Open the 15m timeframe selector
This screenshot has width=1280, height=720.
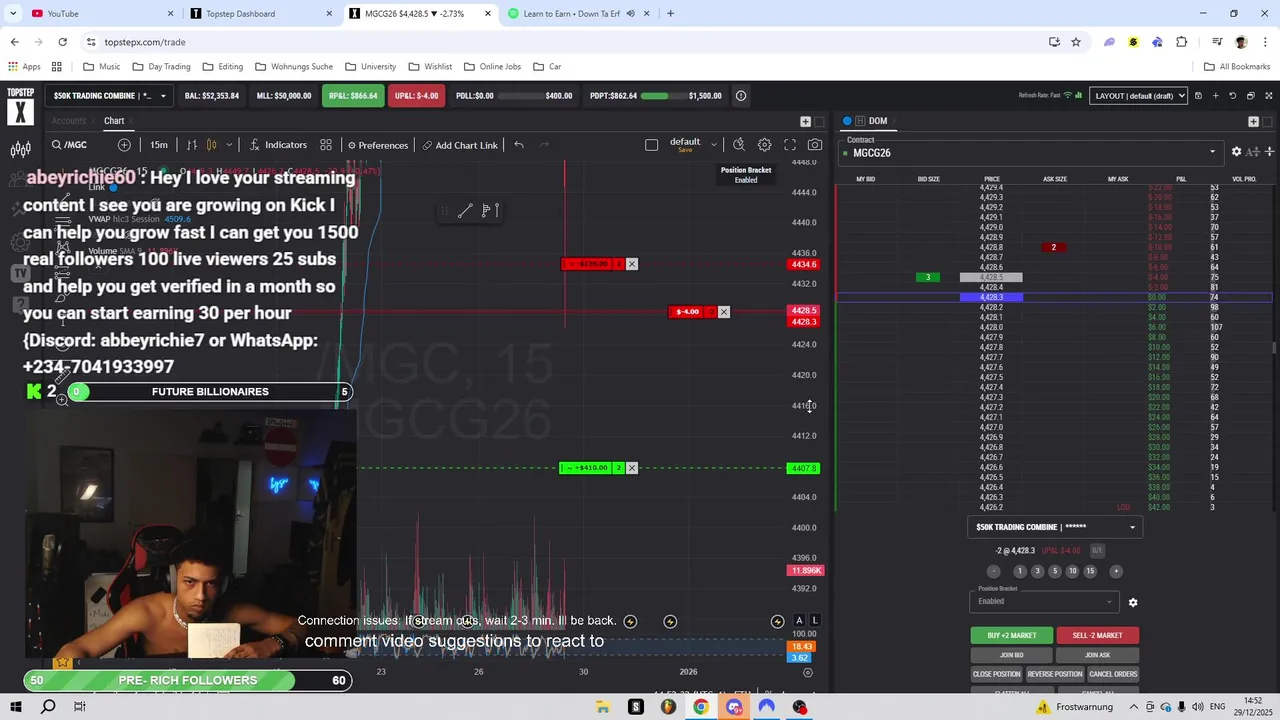159,145
